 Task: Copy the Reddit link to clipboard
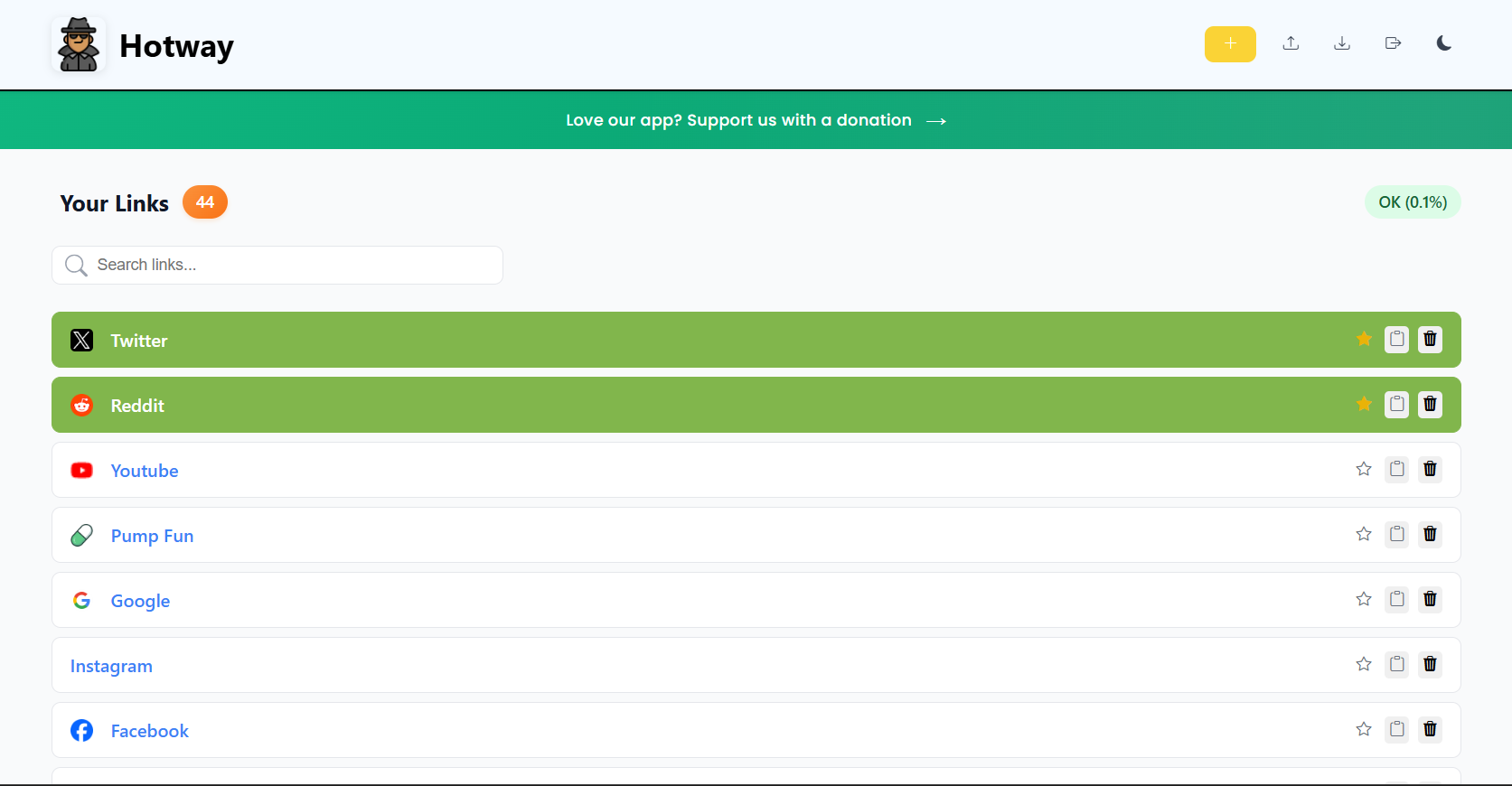tap(1397, 404)
